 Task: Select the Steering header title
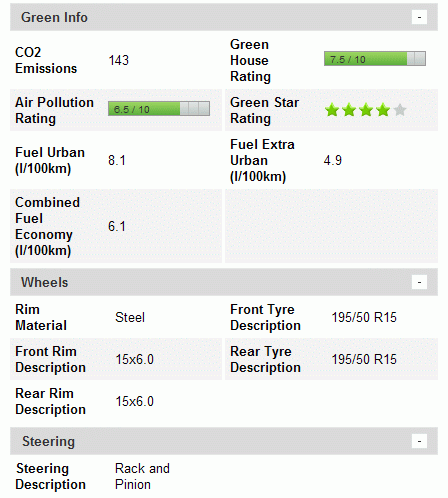tap(49, 441)
